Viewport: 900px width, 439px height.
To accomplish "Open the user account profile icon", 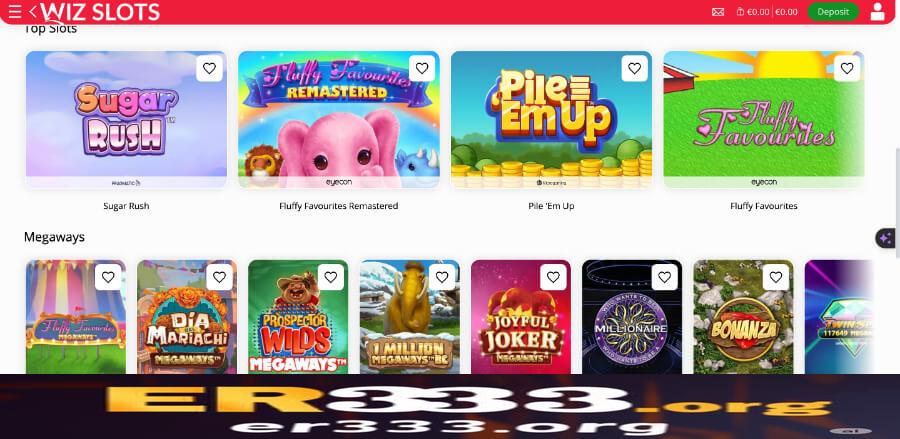I will point(877,11).
